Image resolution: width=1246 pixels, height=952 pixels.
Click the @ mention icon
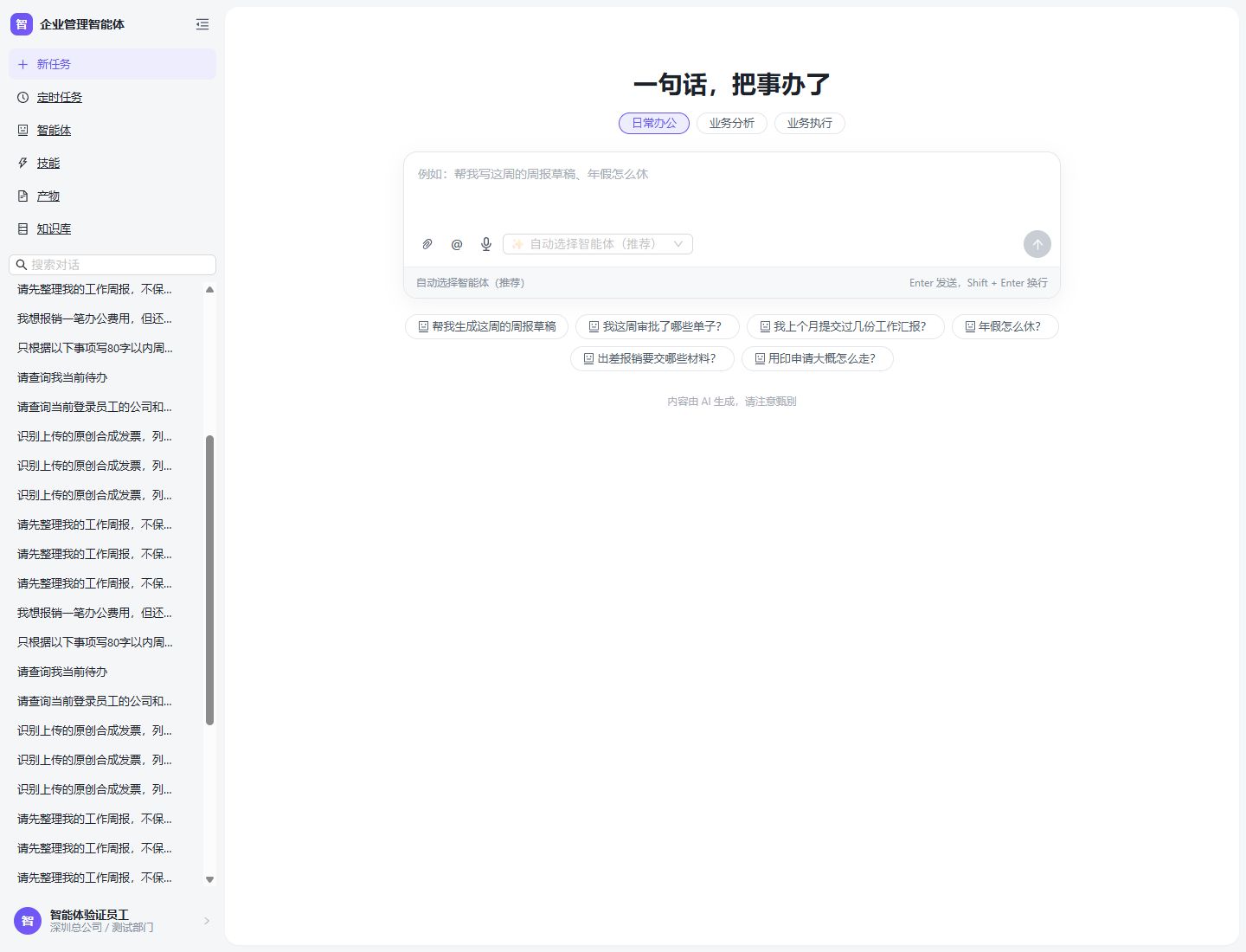457,244
